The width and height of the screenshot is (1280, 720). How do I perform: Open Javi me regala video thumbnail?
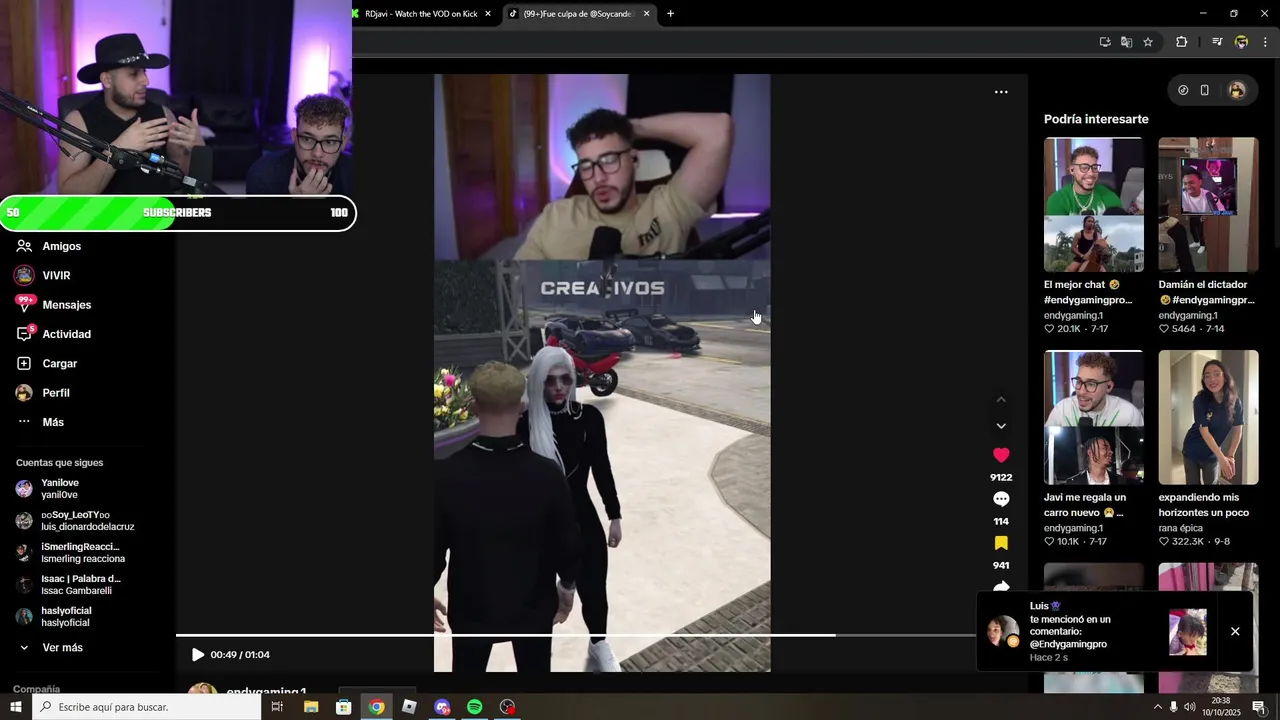[1094, 417]
